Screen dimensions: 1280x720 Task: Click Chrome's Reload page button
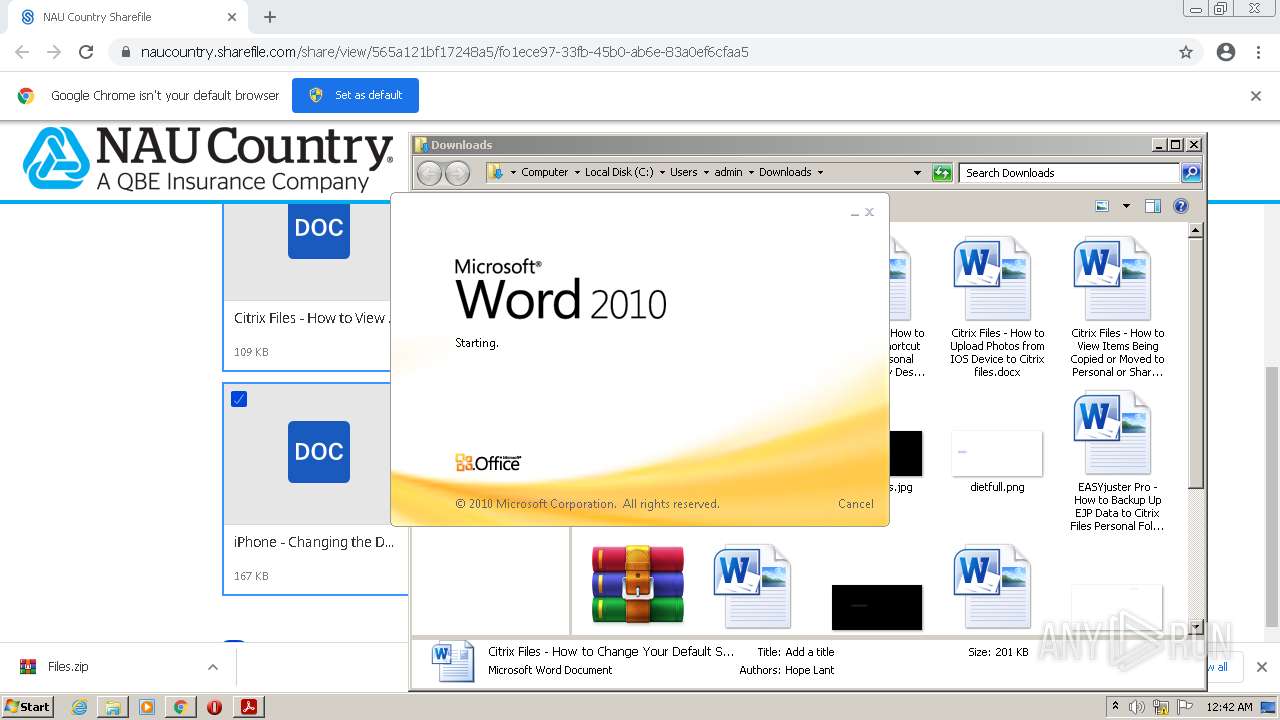(86, 52)
